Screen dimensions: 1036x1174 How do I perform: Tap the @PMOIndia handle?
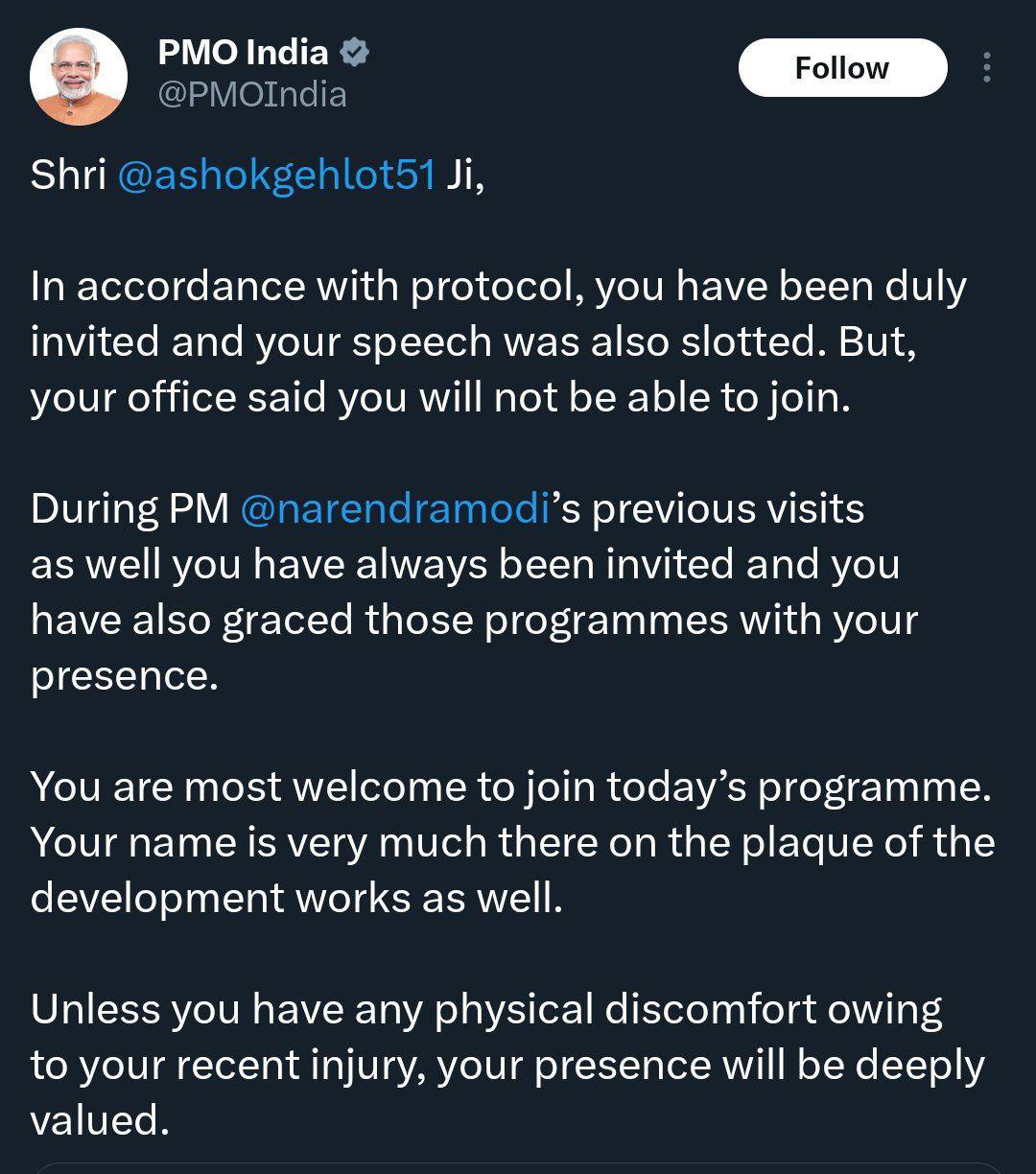252,95
